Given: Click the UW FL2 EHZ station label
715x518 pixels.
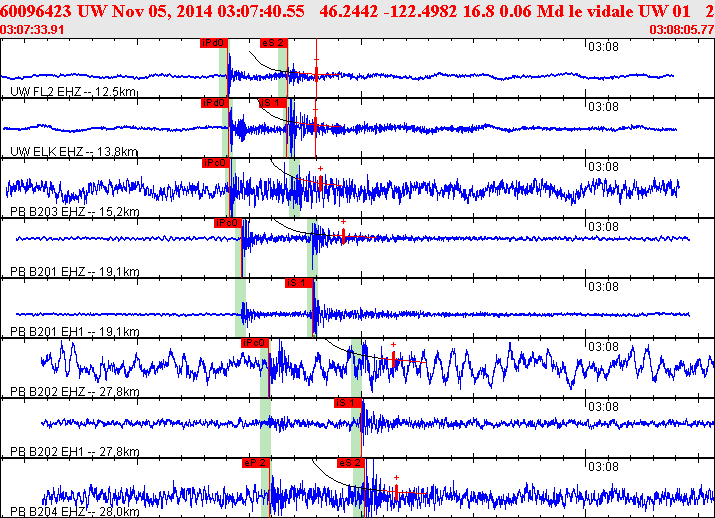Looking at the screenshot, I should click(x=73, y=92).
